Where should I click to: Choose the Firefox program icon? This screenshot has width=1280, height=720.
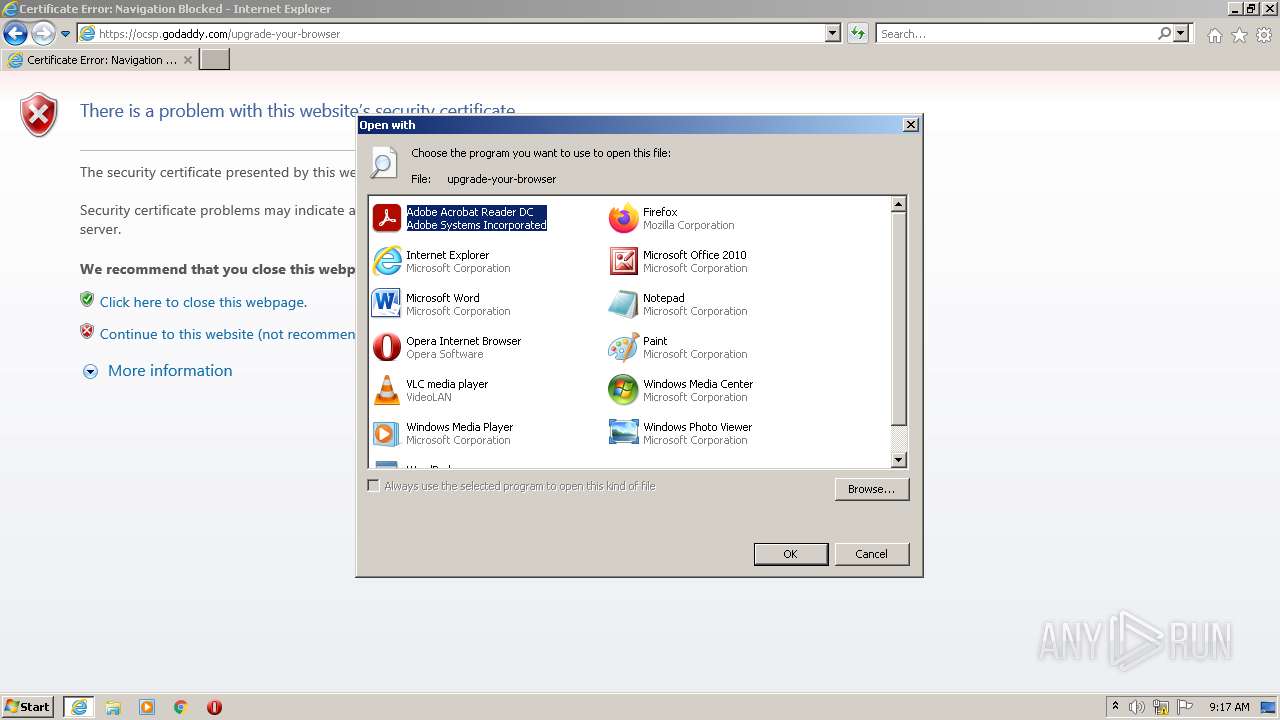point(624,218)
